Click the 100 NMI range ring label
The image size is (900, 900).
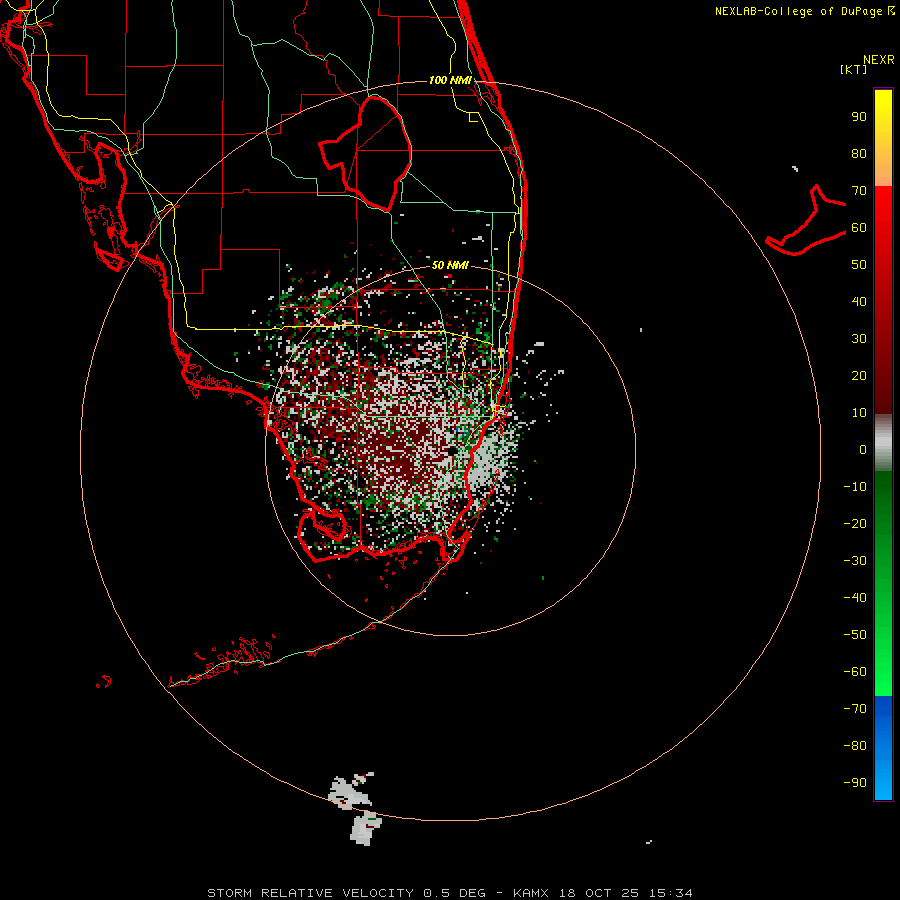(450, 80)
